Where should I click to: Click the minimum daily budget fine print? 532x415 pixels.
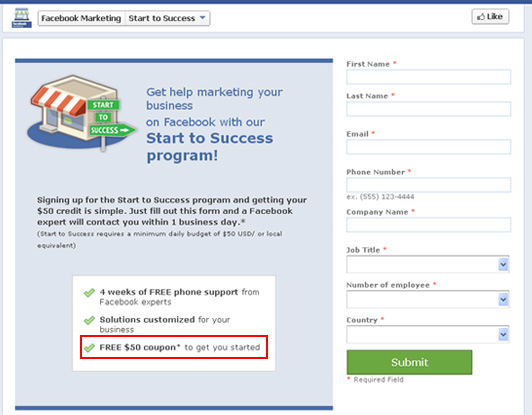[159, 239]
